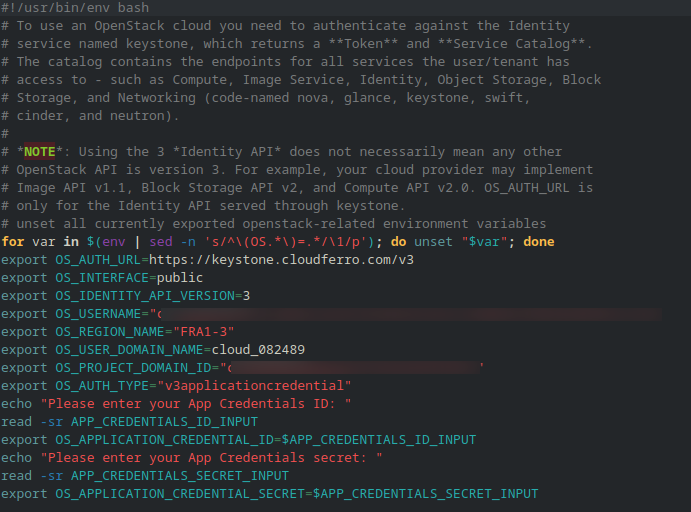Click the 'for' keyword in the loop
691x512 pixels.
[x=13, y=241]
